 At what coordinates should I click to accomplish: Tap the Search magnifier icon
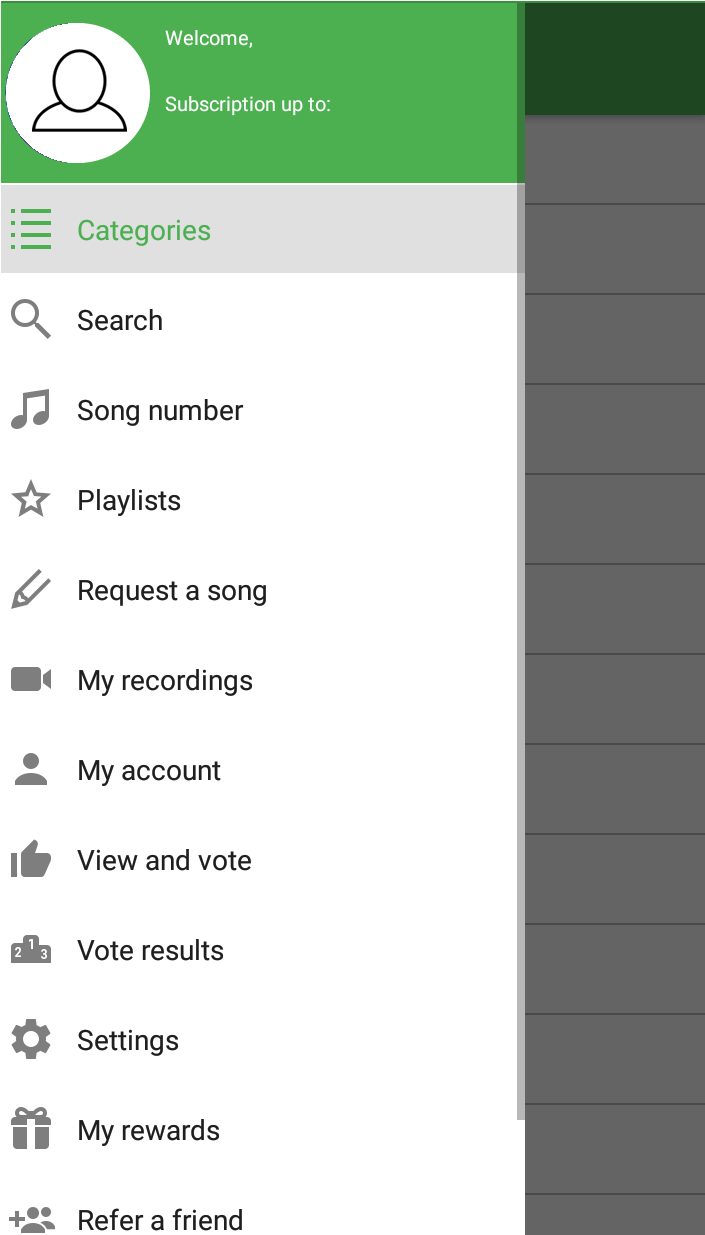31,320
